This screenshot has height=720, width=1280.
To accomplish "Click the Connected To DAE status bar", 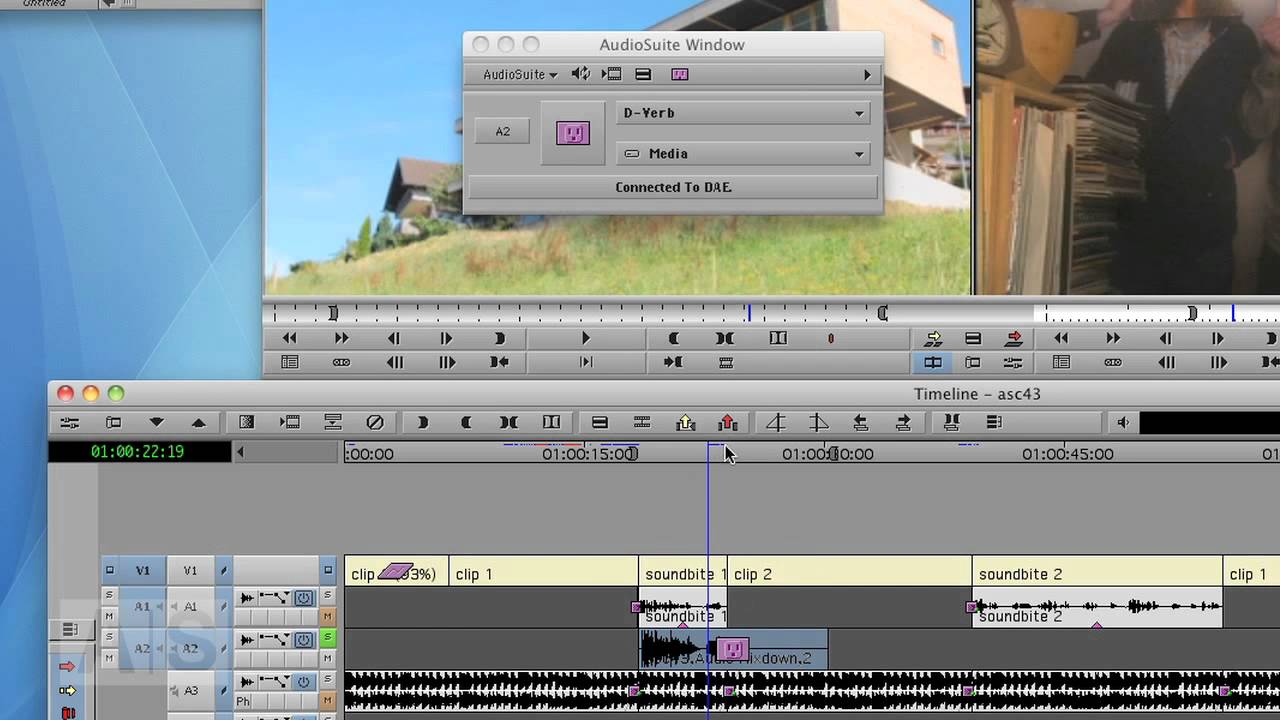I will pyautogui.click(x=673, y=187).
